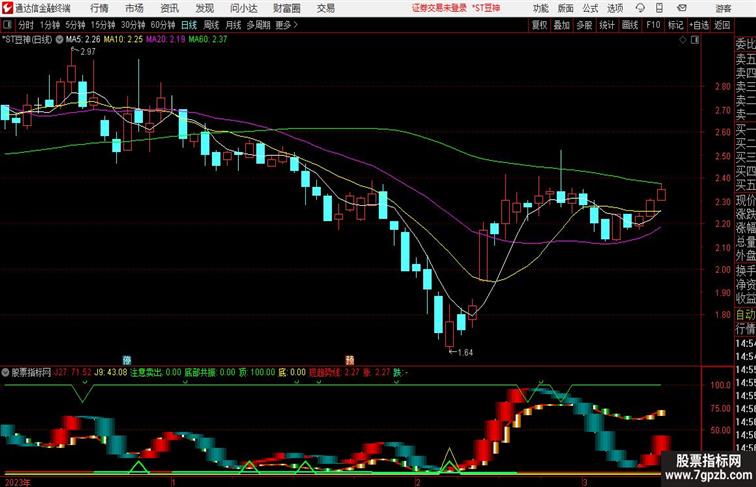Open the 发现 menu
This screenshot has height=487, width=756.
point(204,8)
